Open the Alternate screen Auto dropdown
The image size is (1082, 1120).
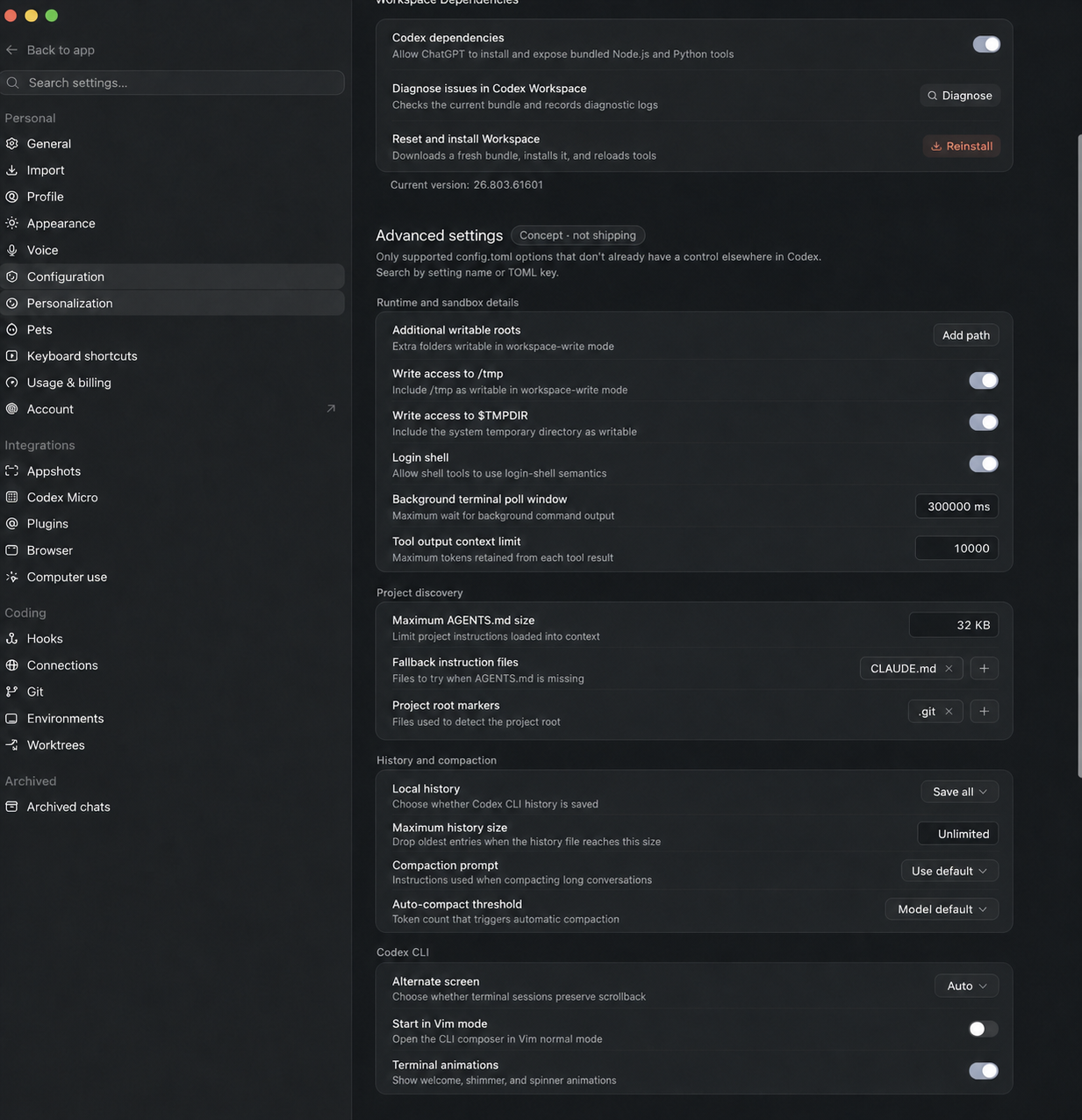(966, 986)
